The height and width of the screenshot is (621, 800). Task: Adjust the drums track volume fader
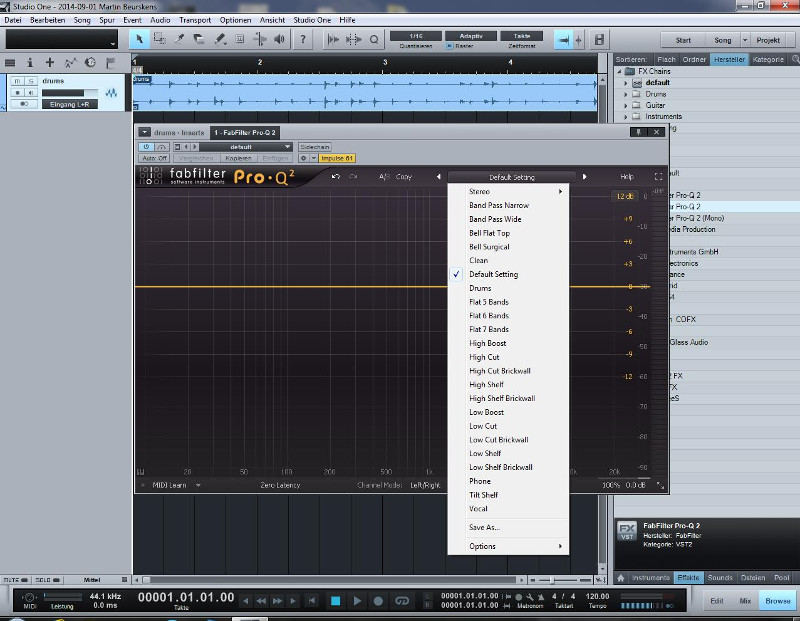(70, 92)
